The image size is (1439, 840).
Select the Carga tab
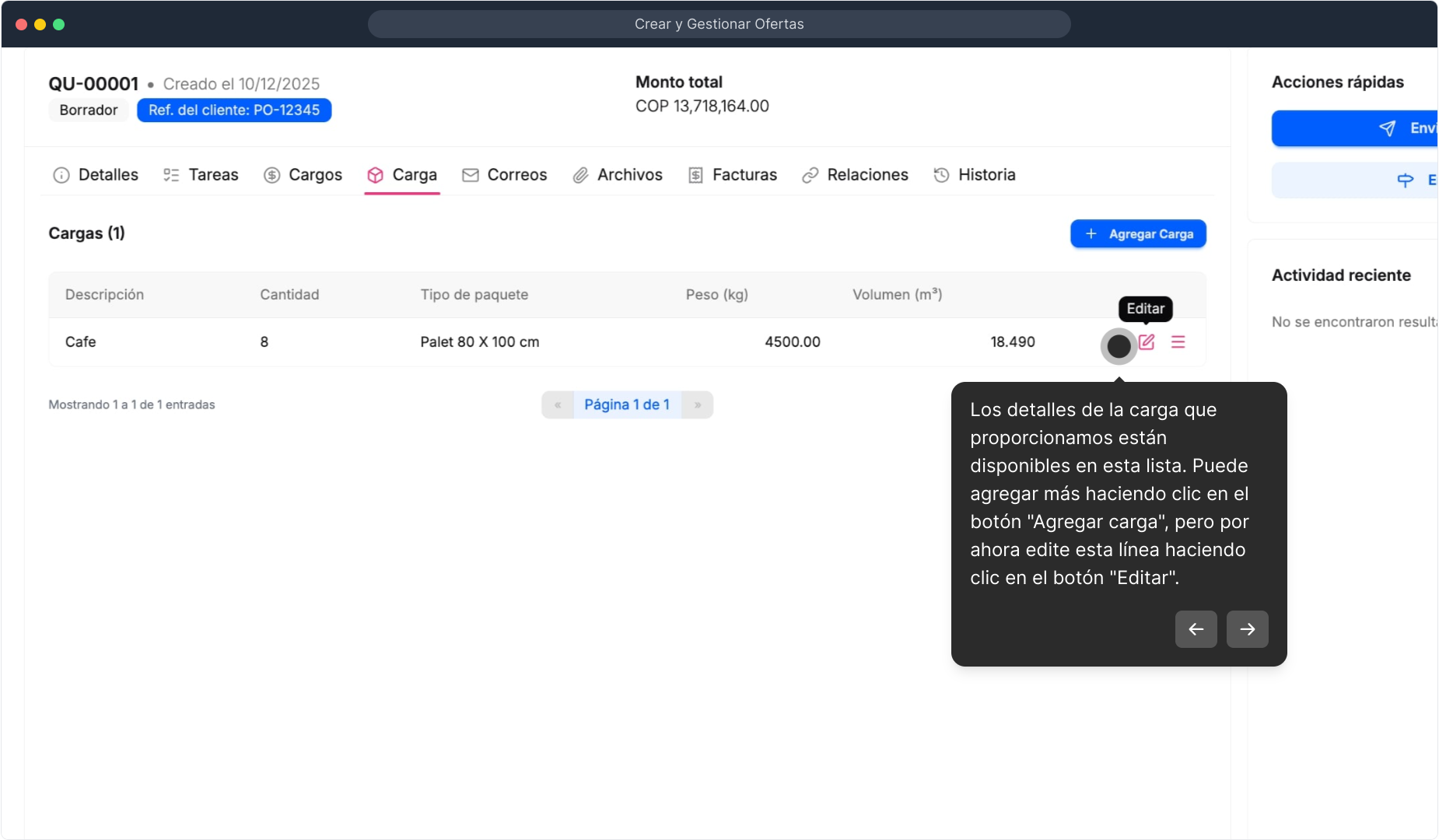click(402, 175)
